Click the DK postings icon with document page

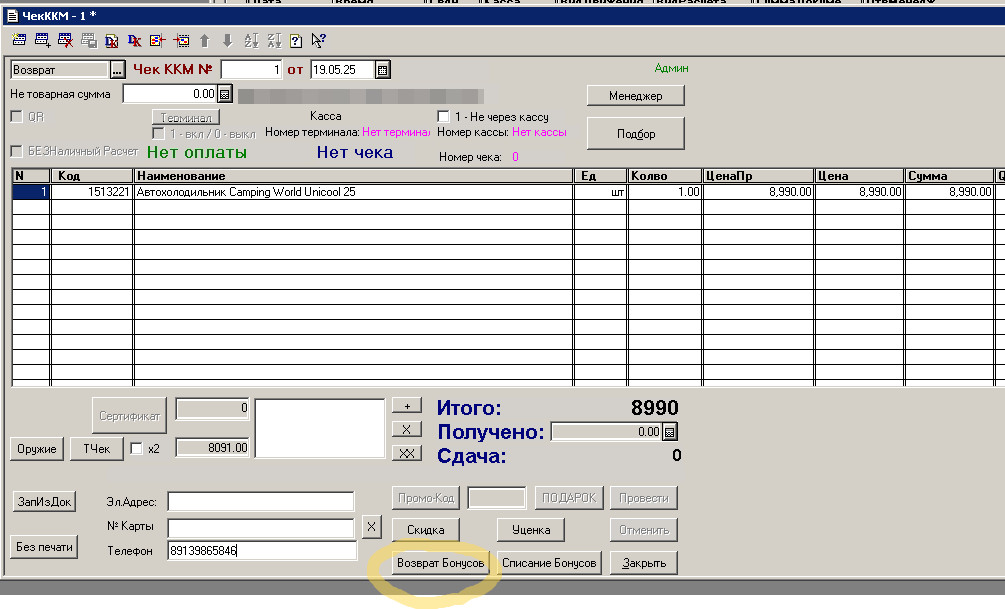click(x=112, y=40)
